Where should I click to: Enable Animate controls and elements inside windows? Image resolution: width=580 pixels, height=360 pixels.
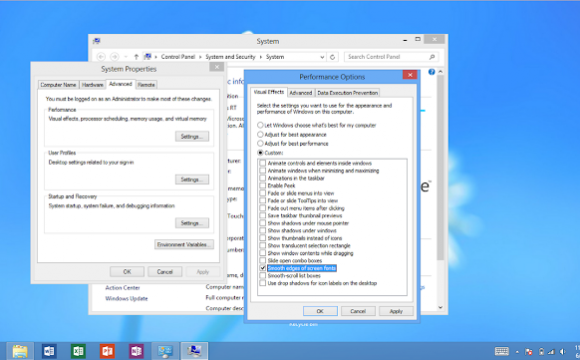(x=263, y=163)
